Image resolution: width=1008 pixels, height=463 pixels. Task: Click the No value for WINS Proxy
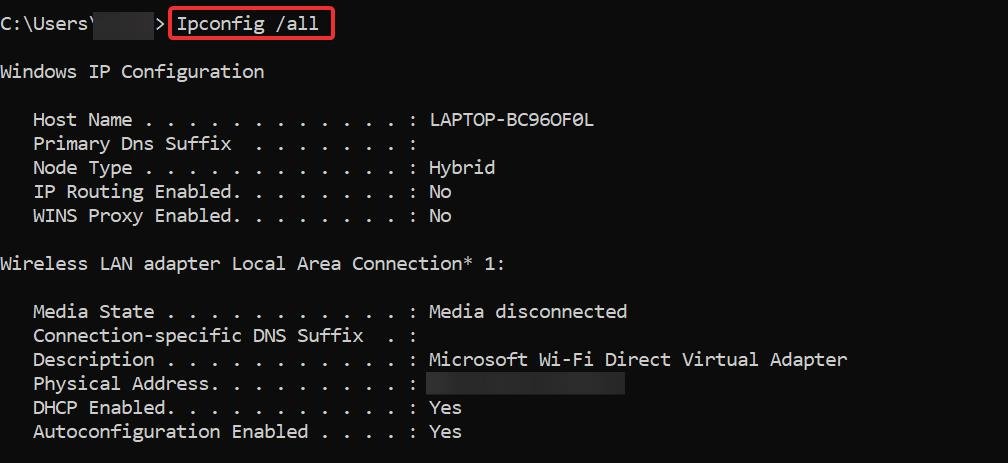[440, 216]
